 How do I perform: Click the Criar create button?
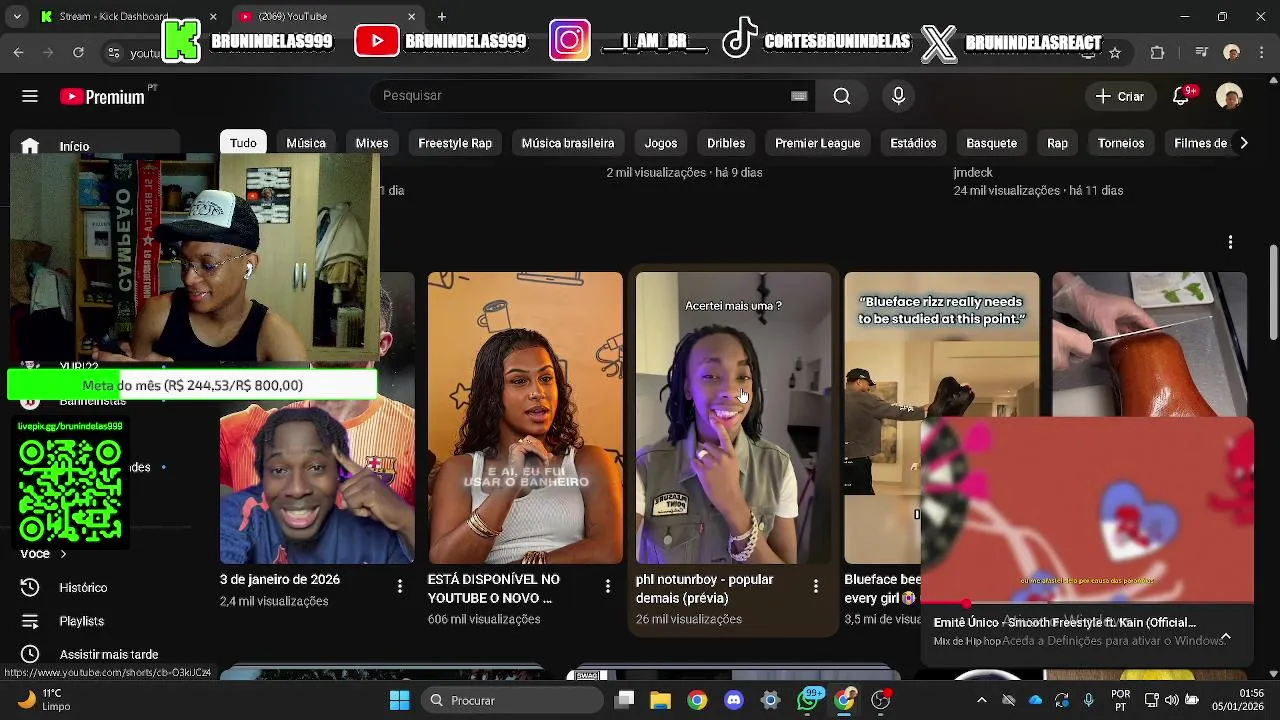[1119, 96]
